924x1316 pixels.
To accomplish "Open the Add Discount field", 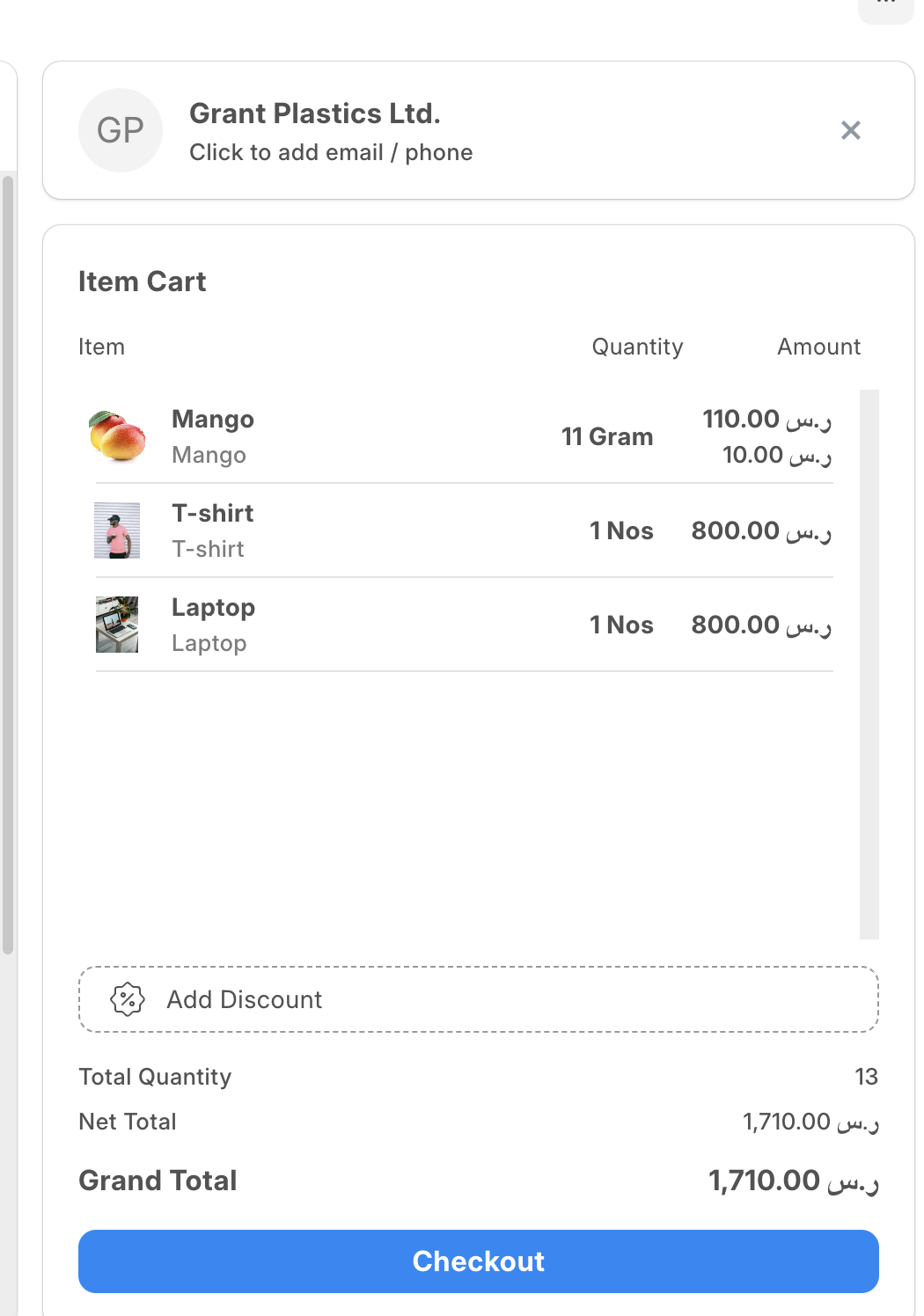I will click(x=478, y=999).
